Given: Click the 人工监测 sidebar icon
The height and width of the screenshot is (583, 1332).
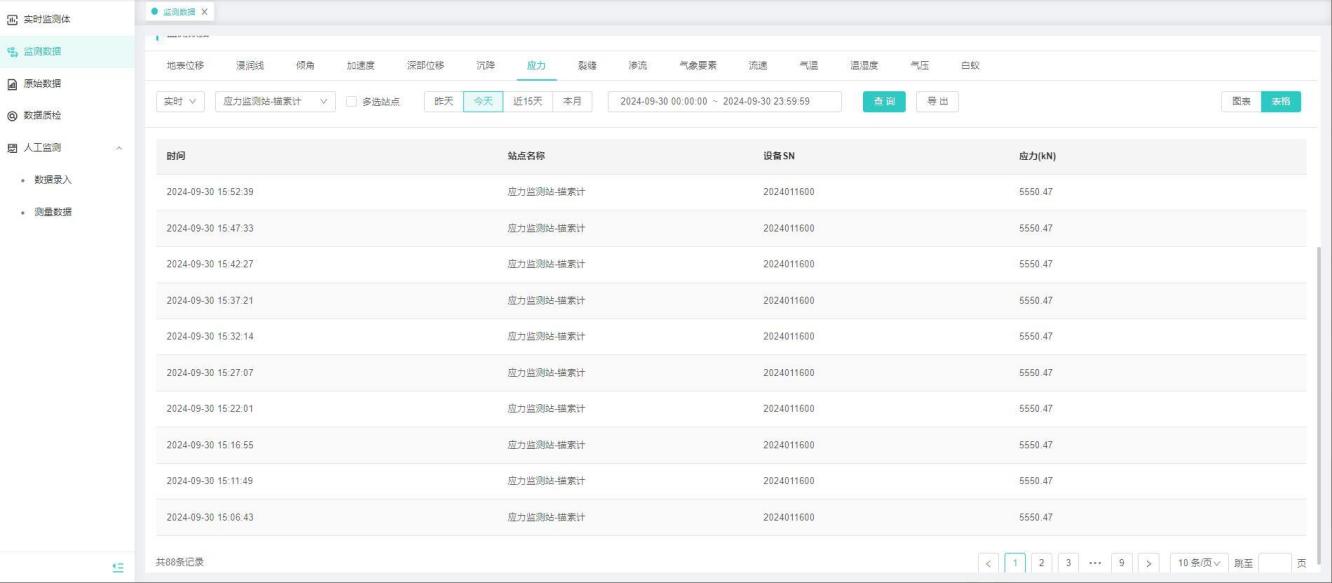Looking at the screenshot, I should 12,147.
